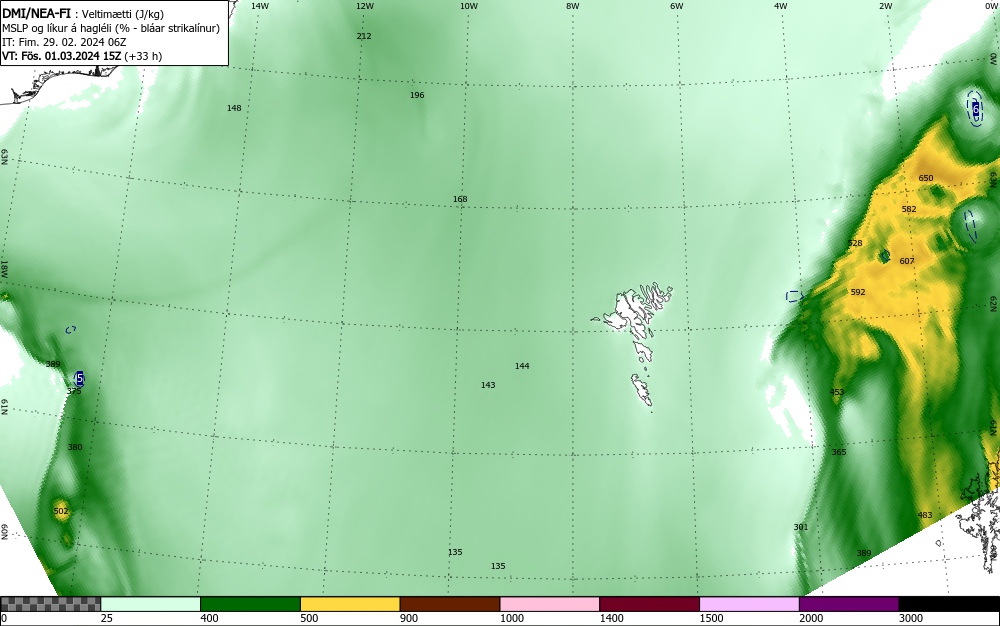Click the brown 900–1000 legend swatch
Image resolution: width=1000 pixels, height=626 pixels.
click(450, 604)
